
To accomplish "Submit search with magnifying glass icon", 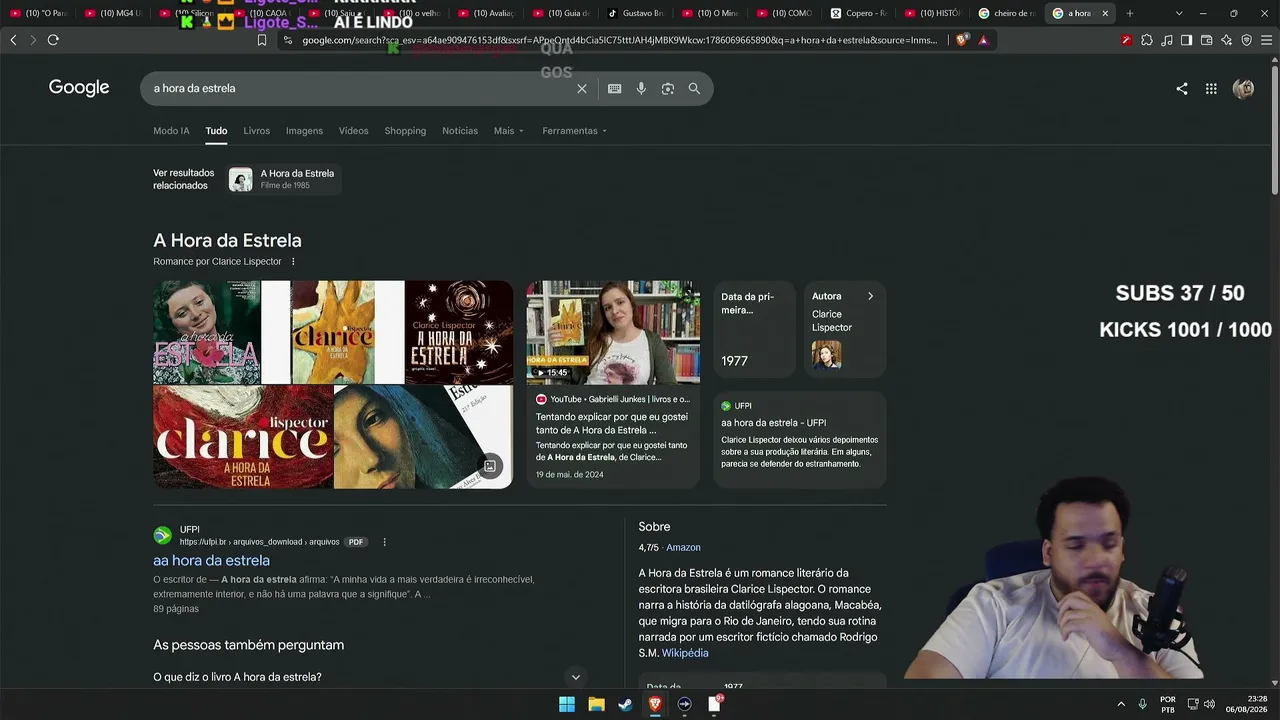I will point(694,88).
